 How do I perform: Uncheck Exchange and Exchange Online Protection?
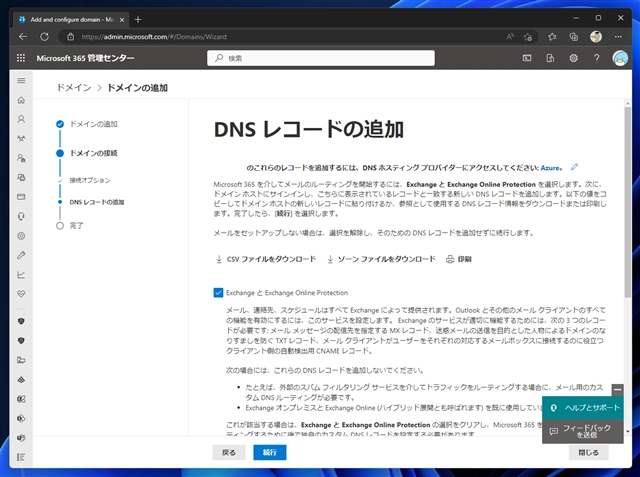(x=218, y=293)
